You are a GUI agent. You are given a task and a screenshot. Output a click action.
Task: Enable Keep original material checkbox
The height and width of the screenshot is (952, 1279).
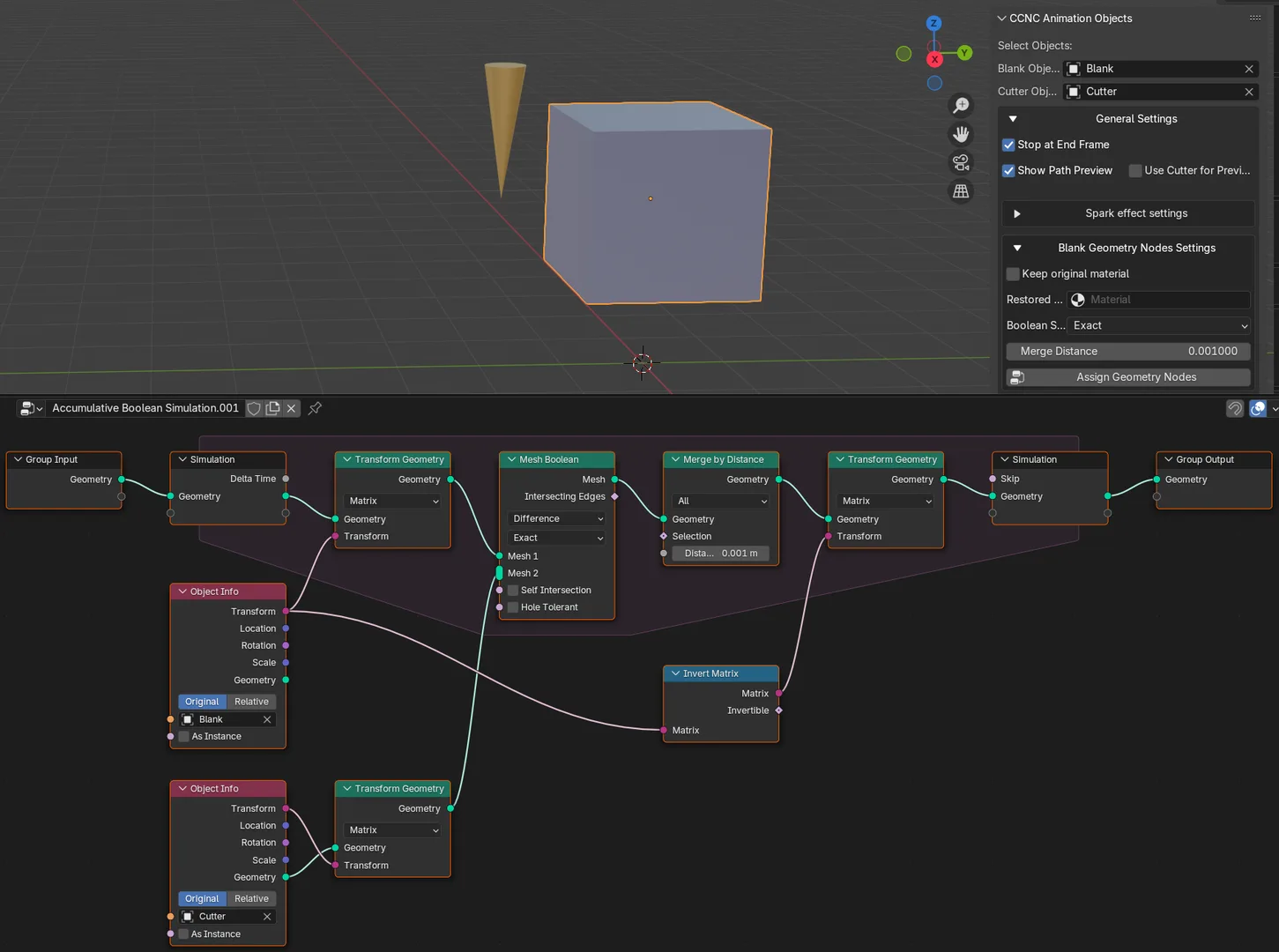coord(1013,274)
